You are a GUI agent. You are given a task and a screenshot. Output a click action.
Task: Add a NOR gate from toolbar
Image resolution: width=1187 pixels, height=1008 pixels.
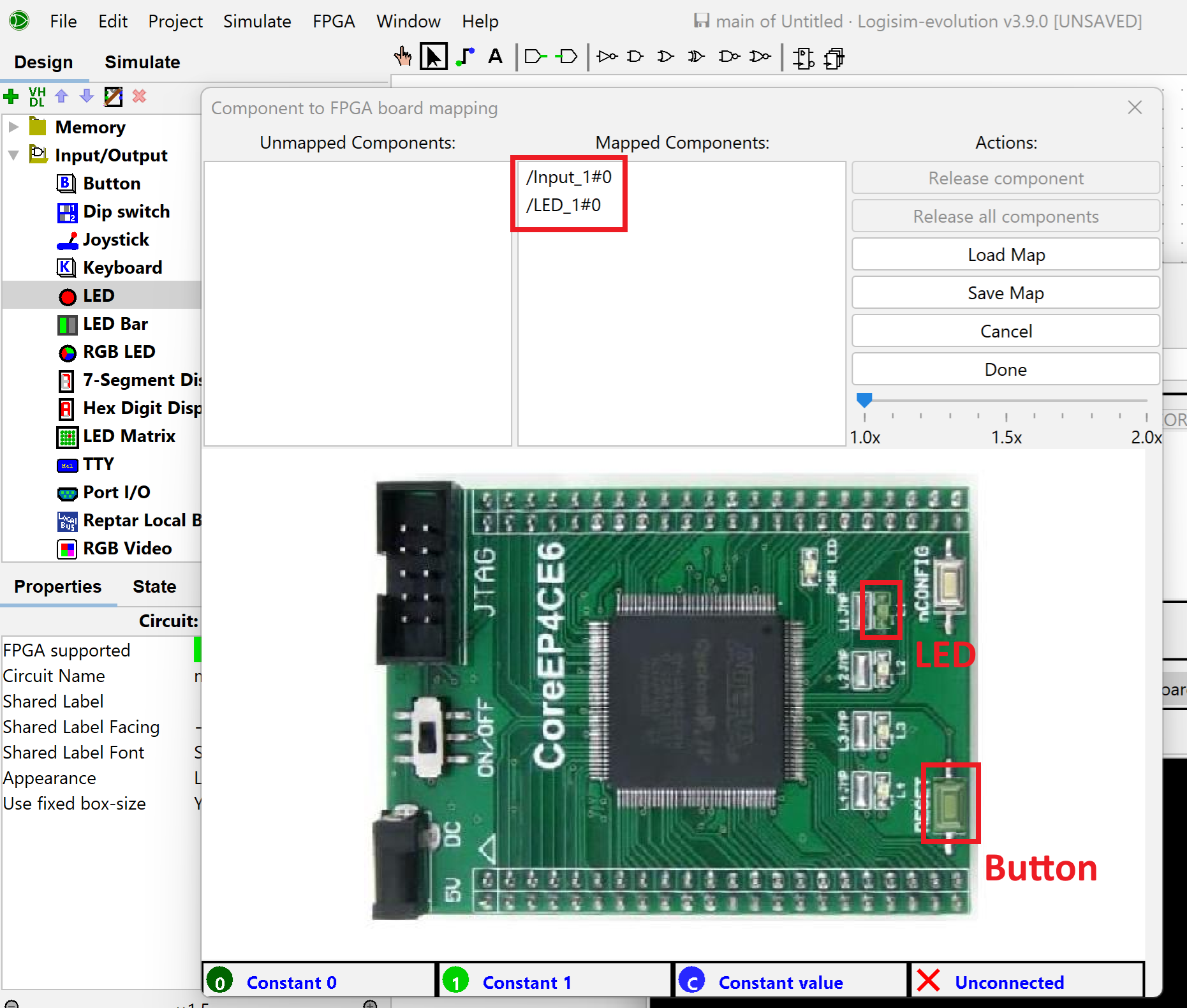click(760, 57)
